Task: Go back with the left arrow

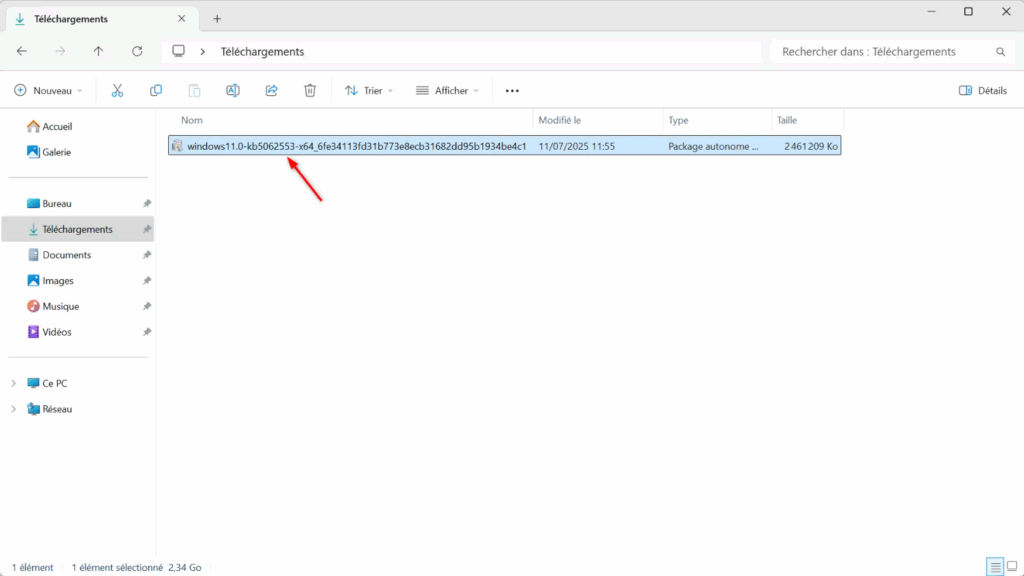Action: [22, 51]
